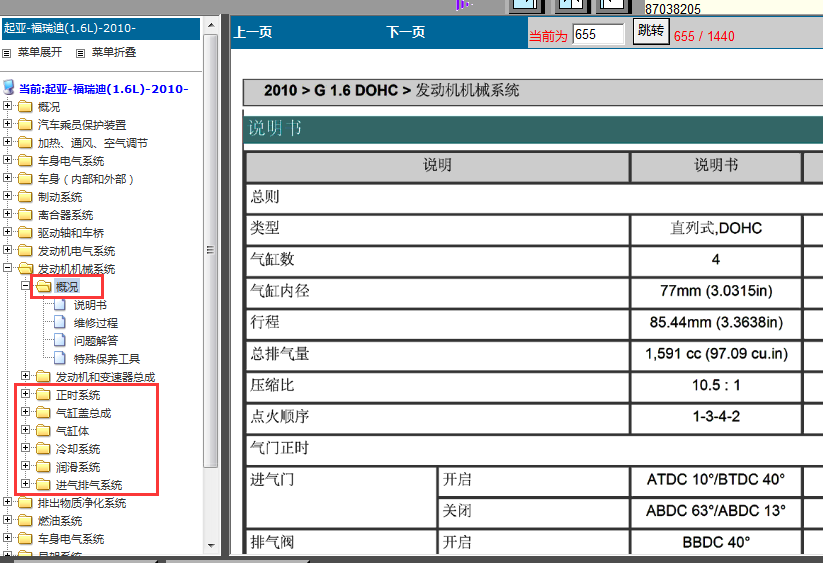Expand the 润滑系统 node
The height and width of the screenshot is (563, 823).
25,465
